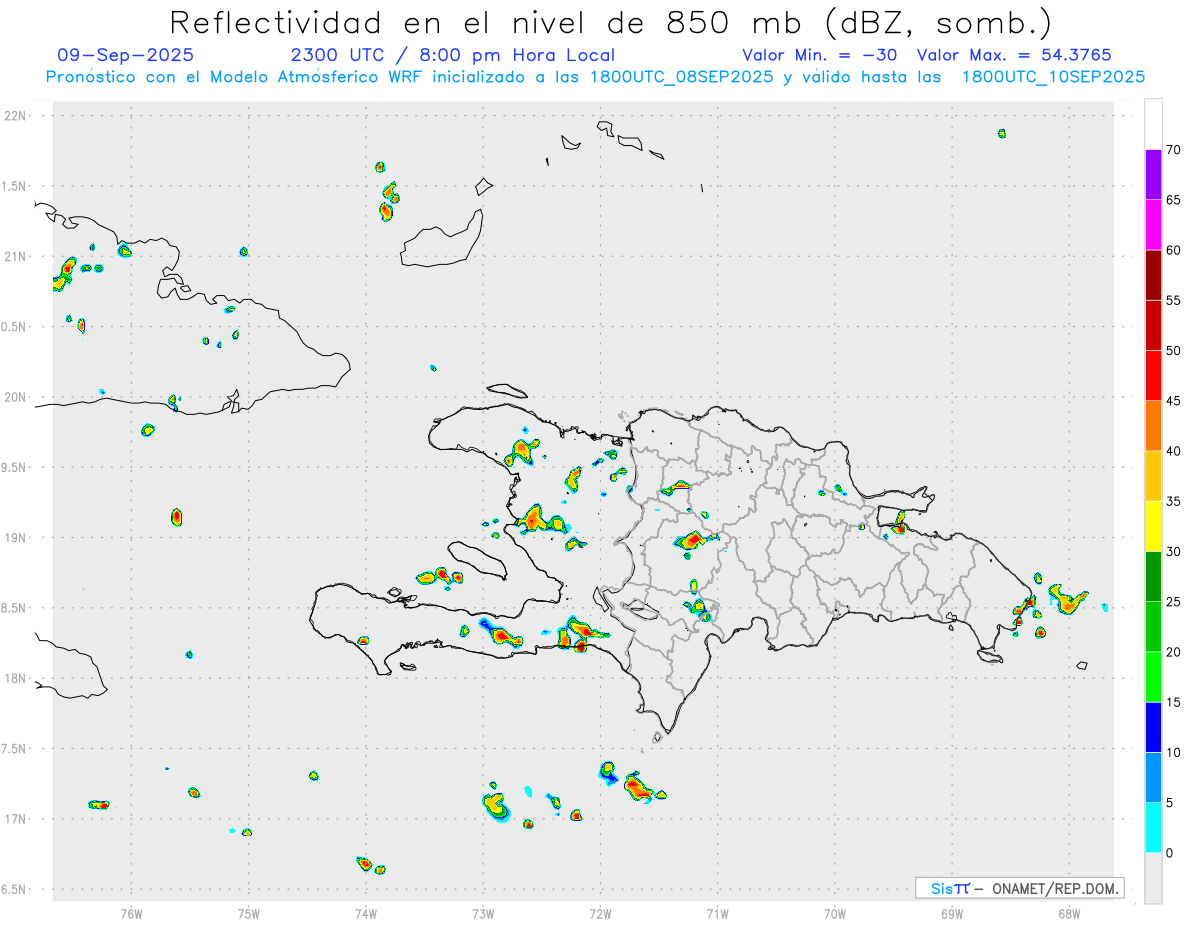This screenshot has width=1200, height=927.
Task: Click the "71W" longitude axis label
Action: click(717, 913)
